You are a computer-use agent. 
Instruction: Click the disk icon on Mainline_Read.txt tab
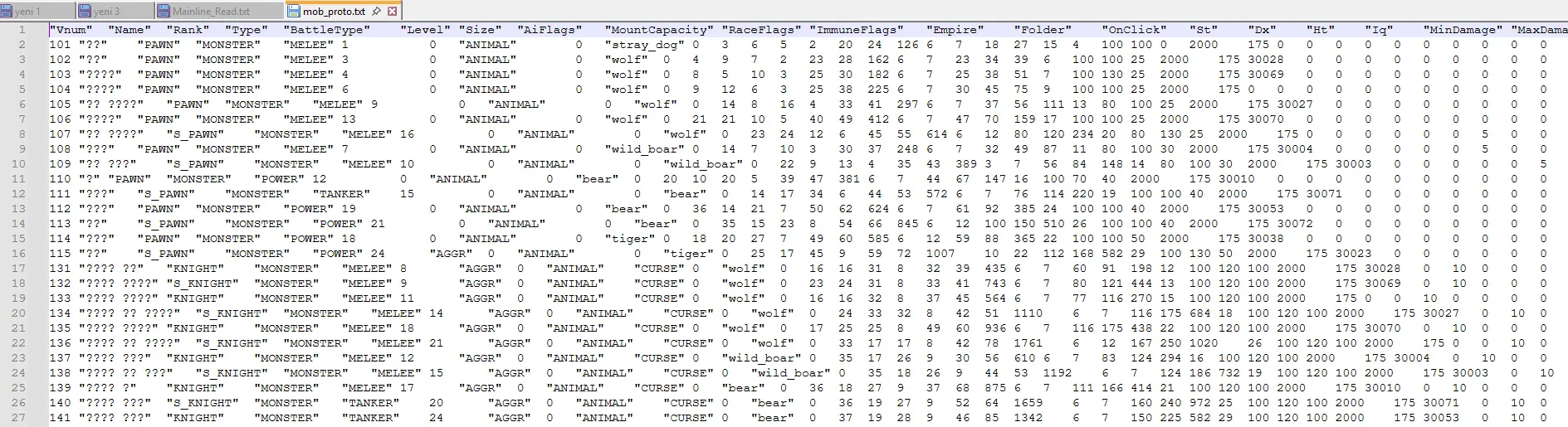164,12
